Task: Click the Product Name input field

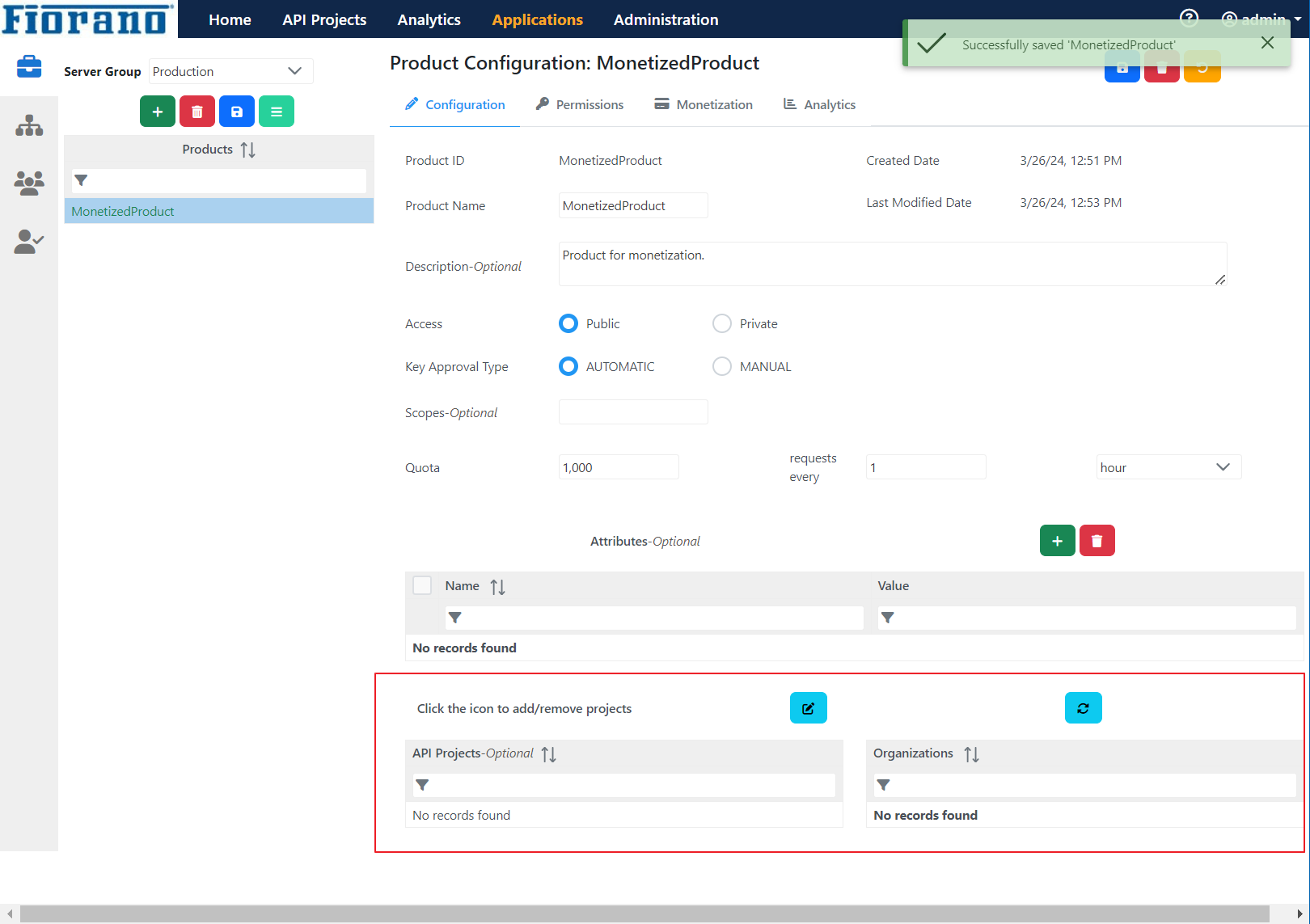Action: 633,205
